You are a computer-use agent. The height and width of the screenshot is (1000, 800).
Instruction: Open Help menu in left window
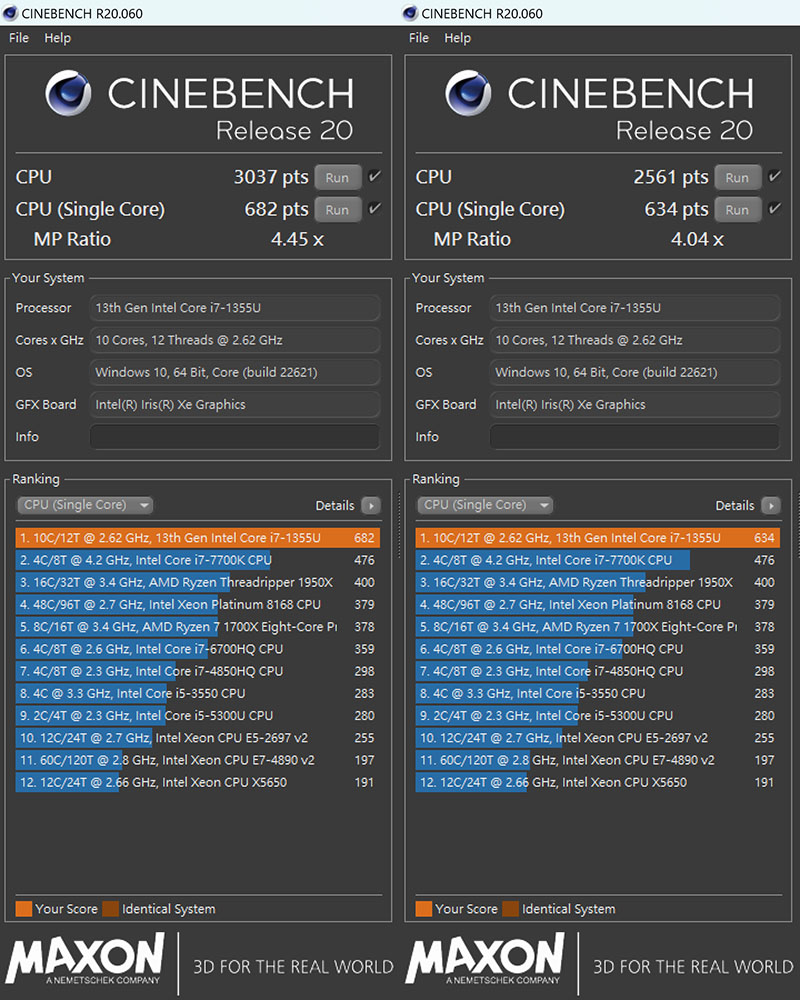[57, 38]
